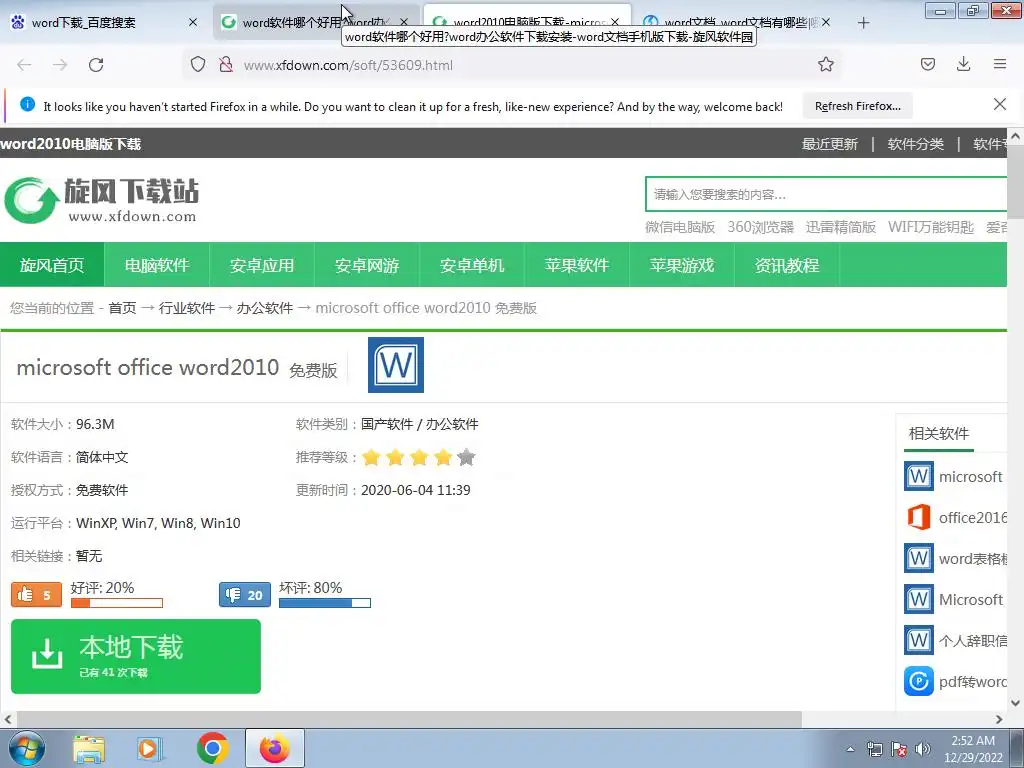This screenshot has height=768, width=1024.
Task: Open related Microsoft entry icon fourth row
Action: coord(919,599)
